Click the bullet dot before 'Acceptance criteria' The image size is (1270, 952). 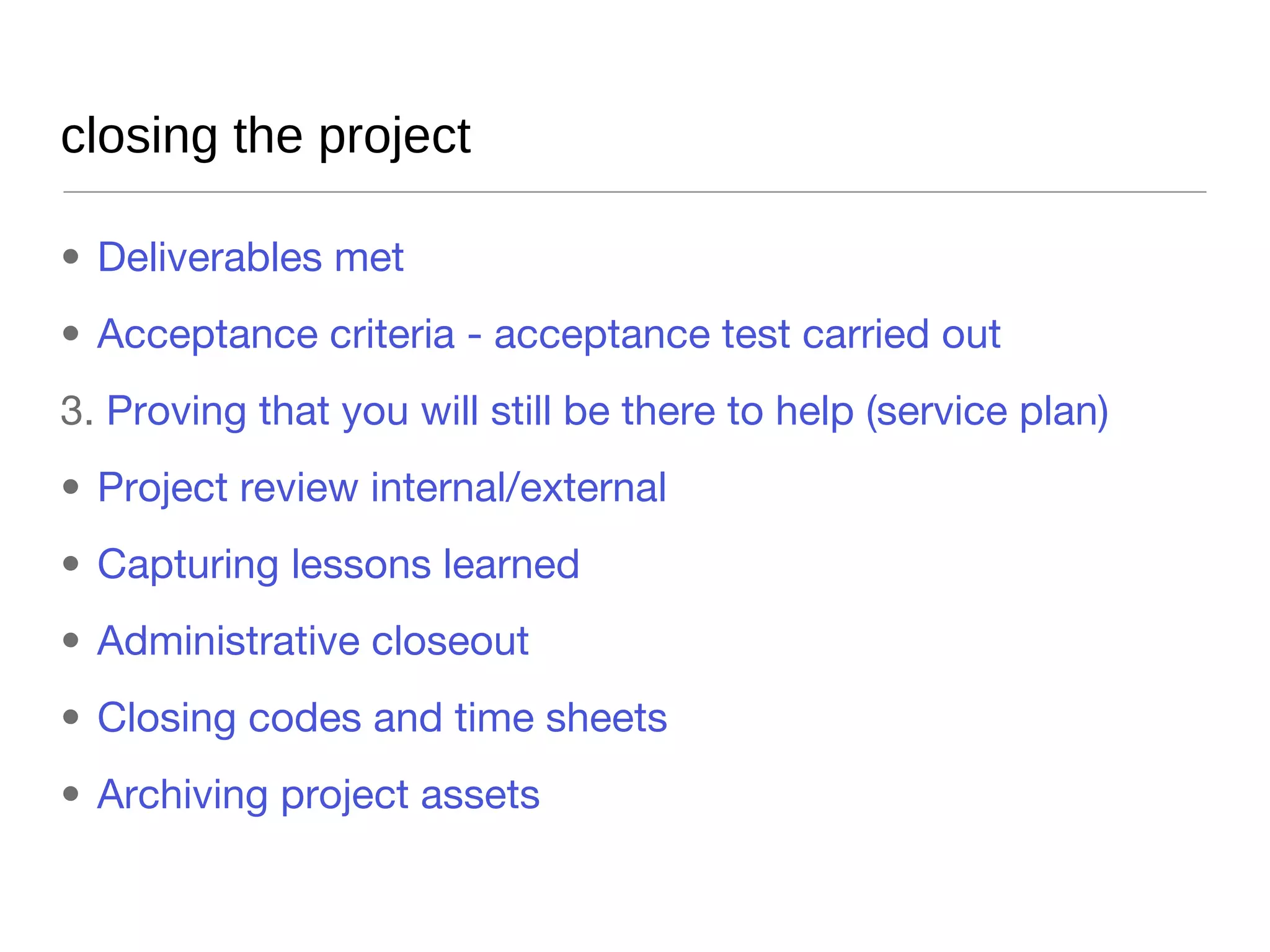coord(71,333)
